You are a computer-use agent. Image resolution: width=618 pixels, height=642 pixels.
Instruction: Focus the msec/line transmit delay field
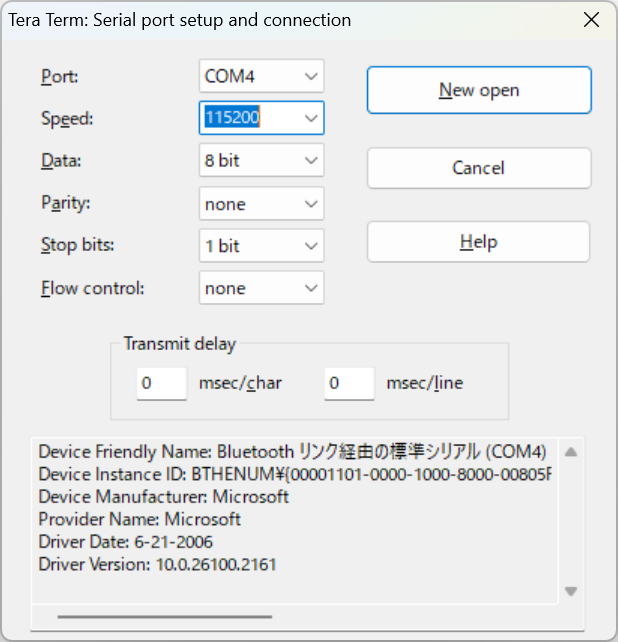click(x=349, y=383)
